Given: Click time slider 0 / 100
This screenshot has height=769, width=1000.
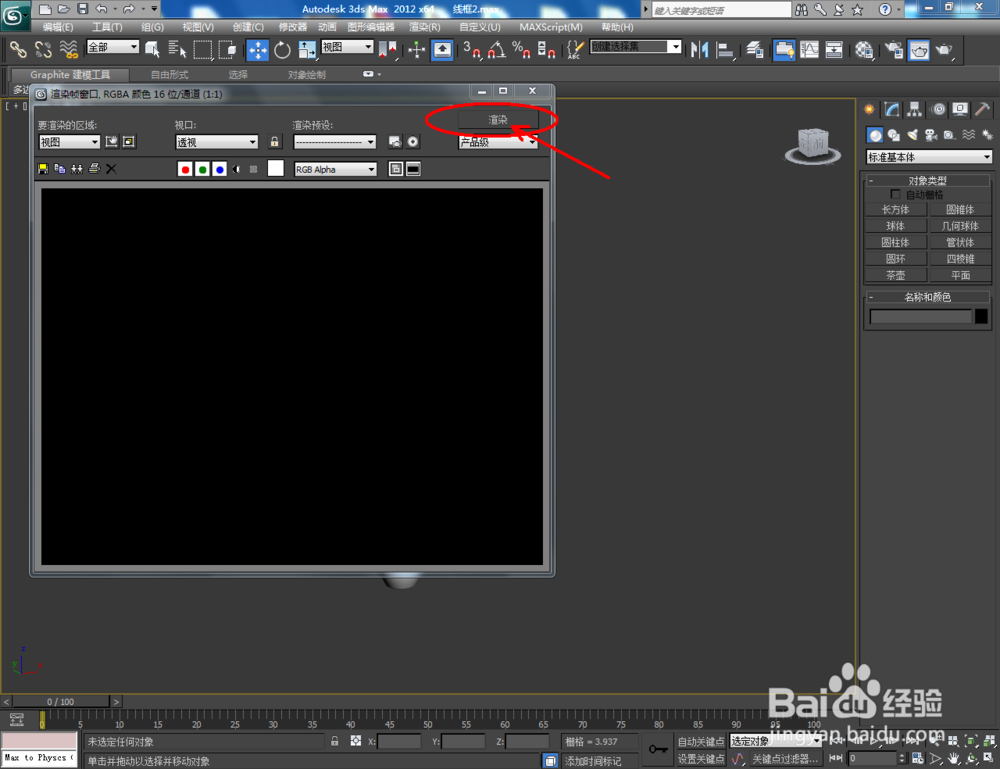Looking at the screenshot, I should [61, 701].
